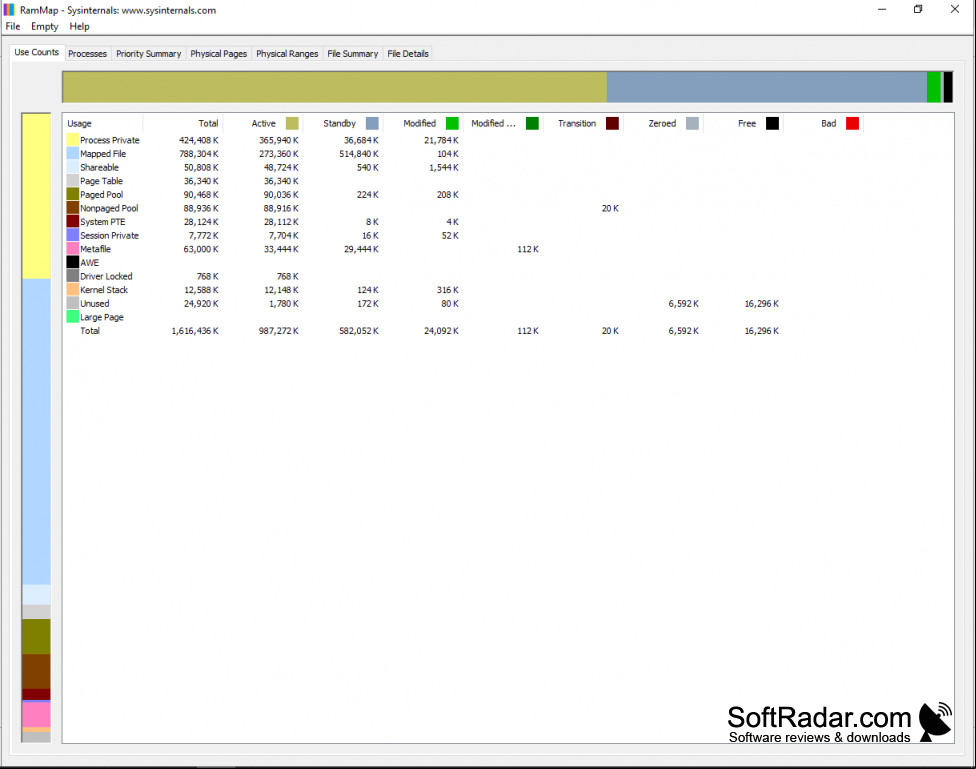The width and height of the screenshot is (976, 769).
Task: Sort by the Total column header
Action: coord(182,123)
